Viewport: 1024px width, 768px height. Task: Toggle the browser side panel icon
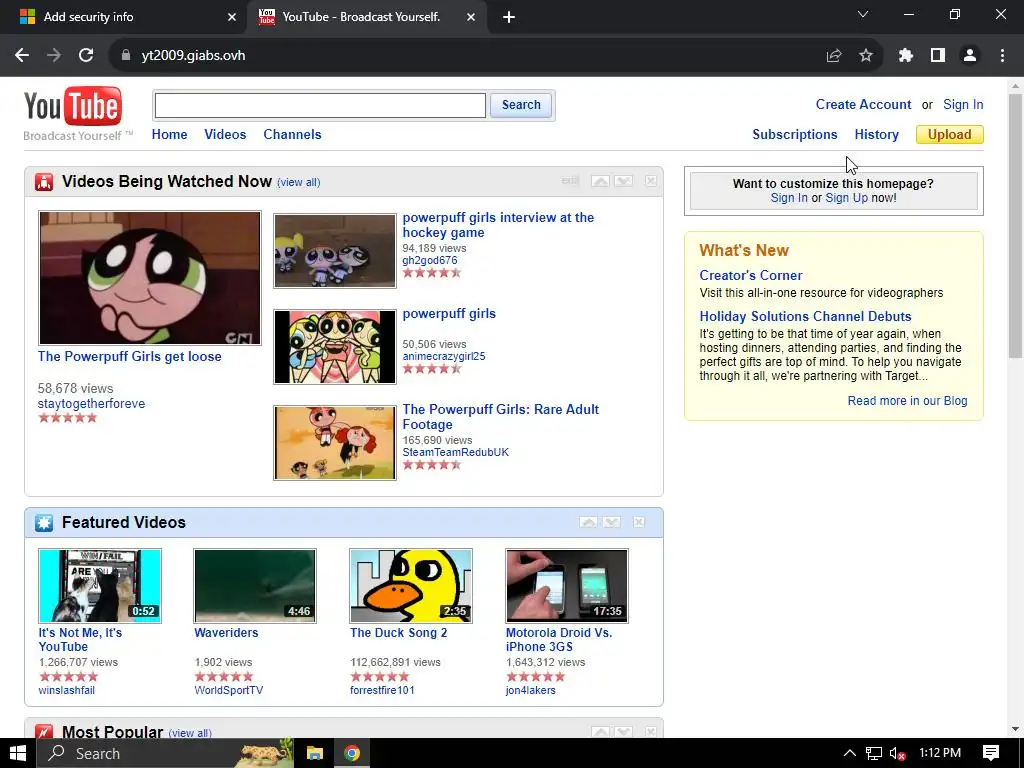(938, 56)
